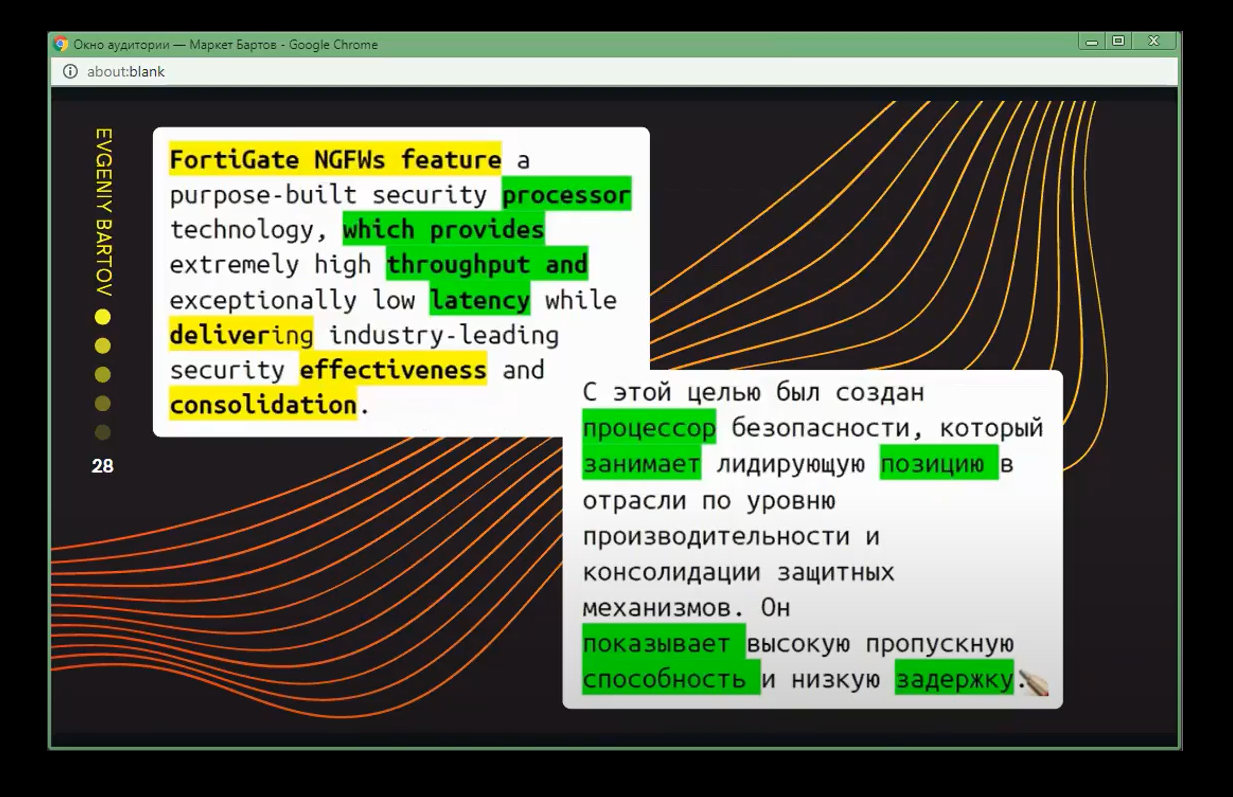Click green highlighted word 'занимает'
The width and height of the screenshot is (1233, 797).
click(641, 464)
